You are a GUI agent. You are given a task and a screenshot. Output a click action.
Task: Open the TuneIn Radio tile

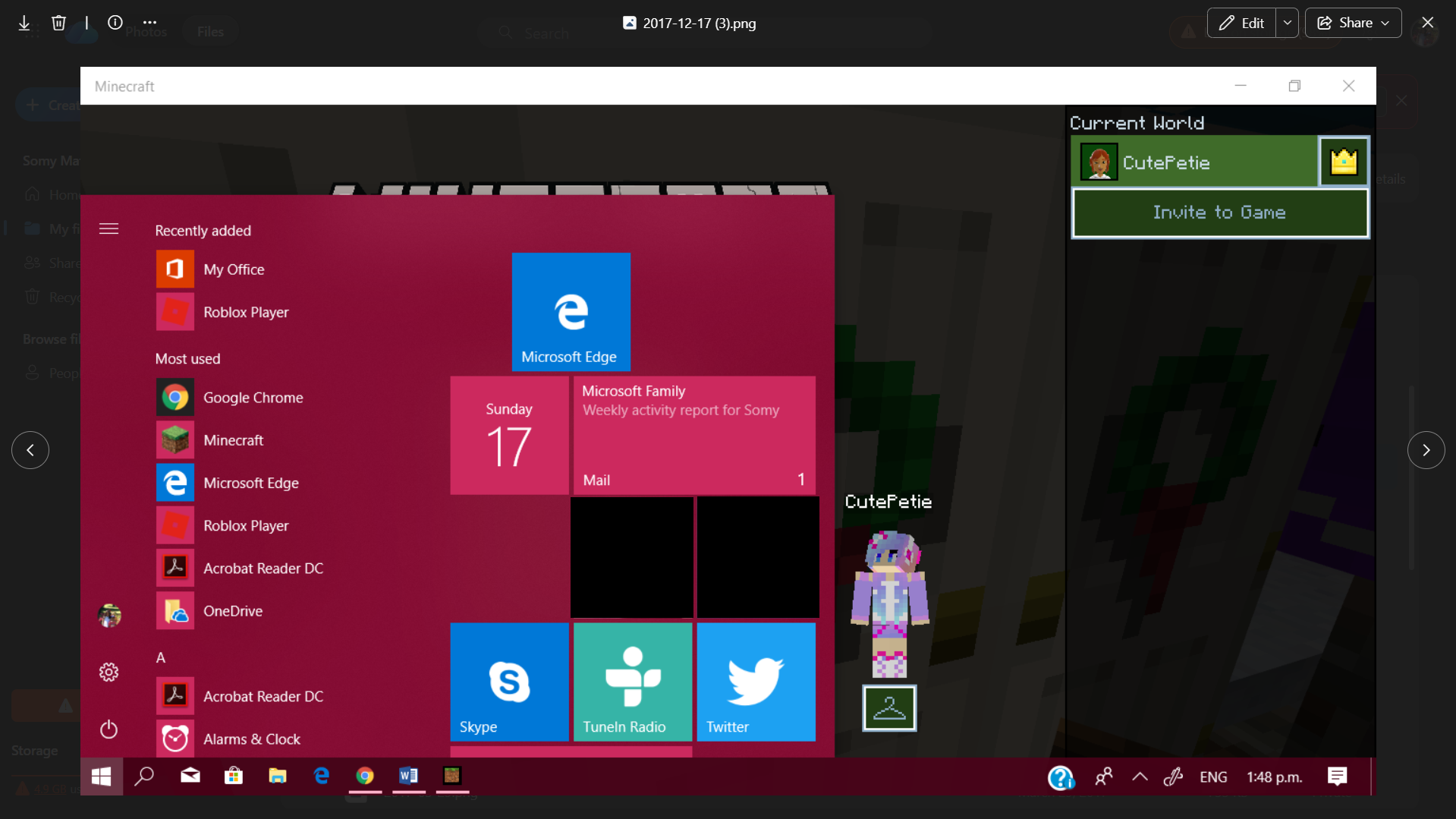coord(633,682)
